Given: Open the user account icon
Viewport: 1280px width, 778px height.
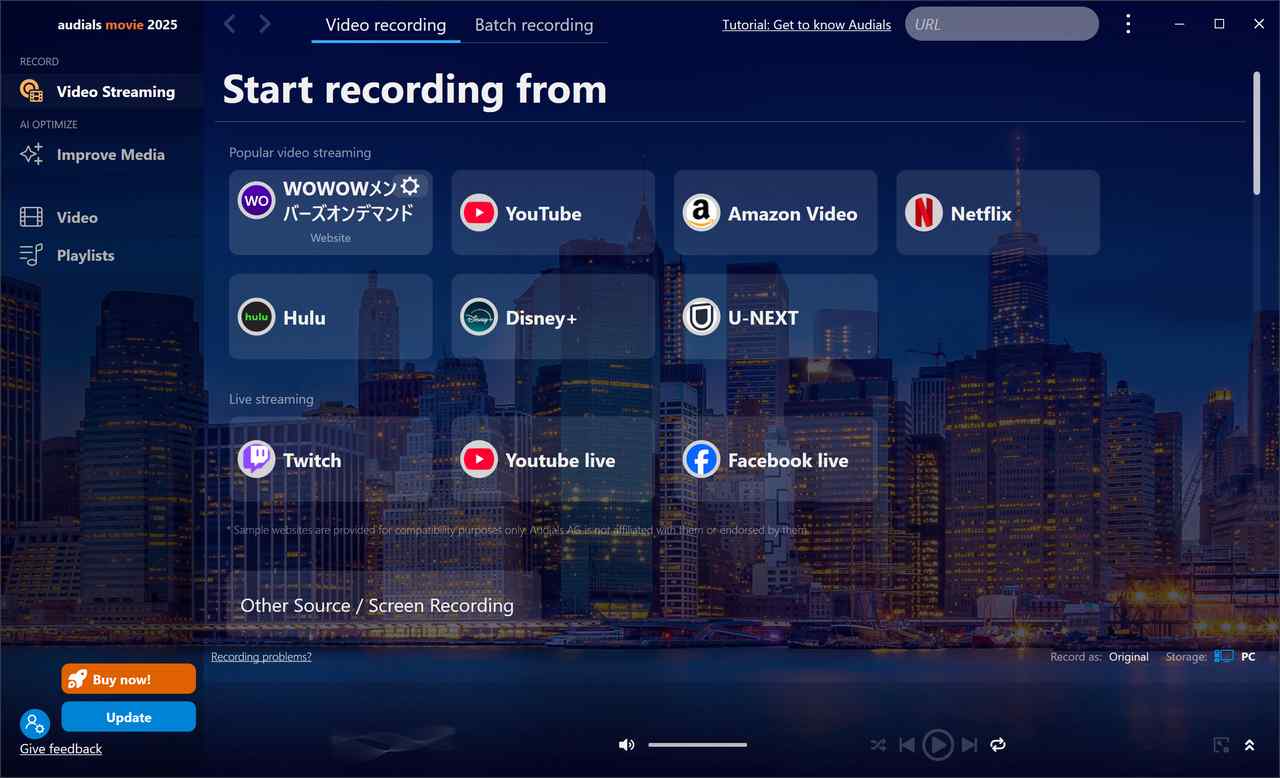Looking at the screenshot, I should (x=35, y=724).
